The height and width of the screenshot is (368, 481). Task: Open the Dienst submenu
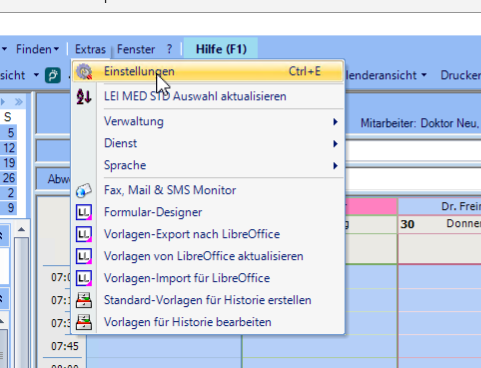[x=208, y=143]
